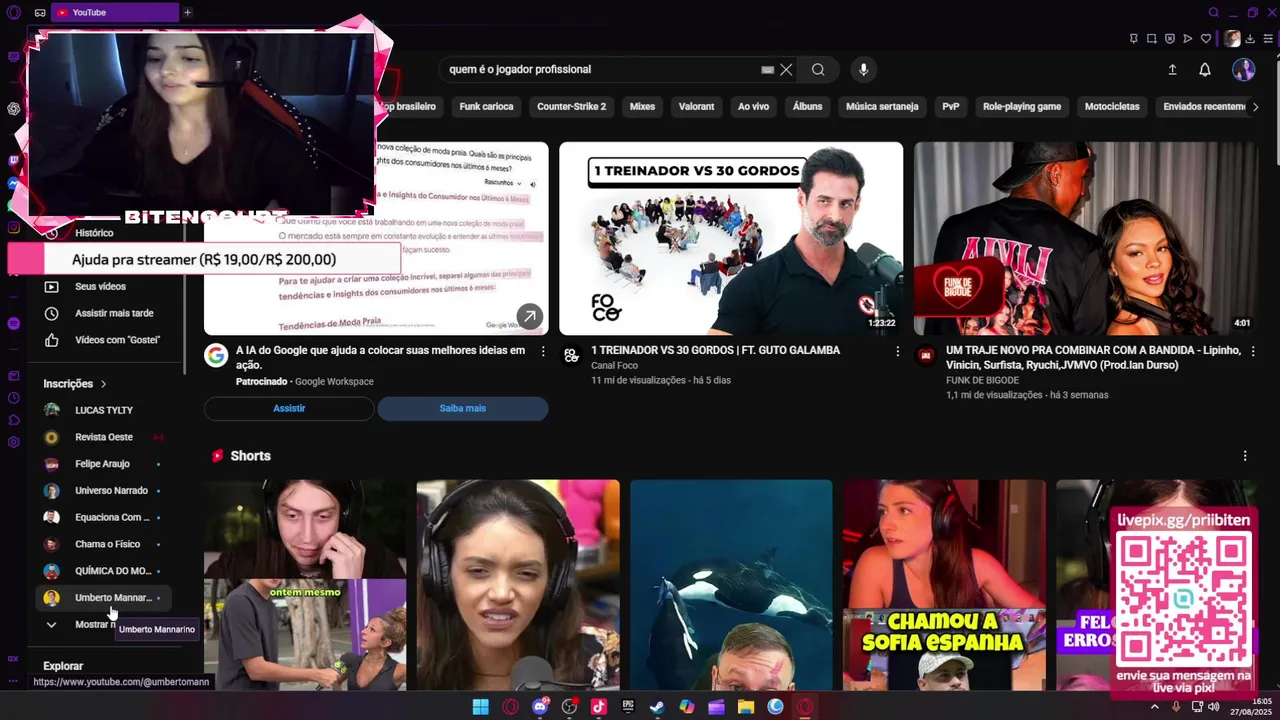Select the Funk carioca filter chip

point(486,107)
